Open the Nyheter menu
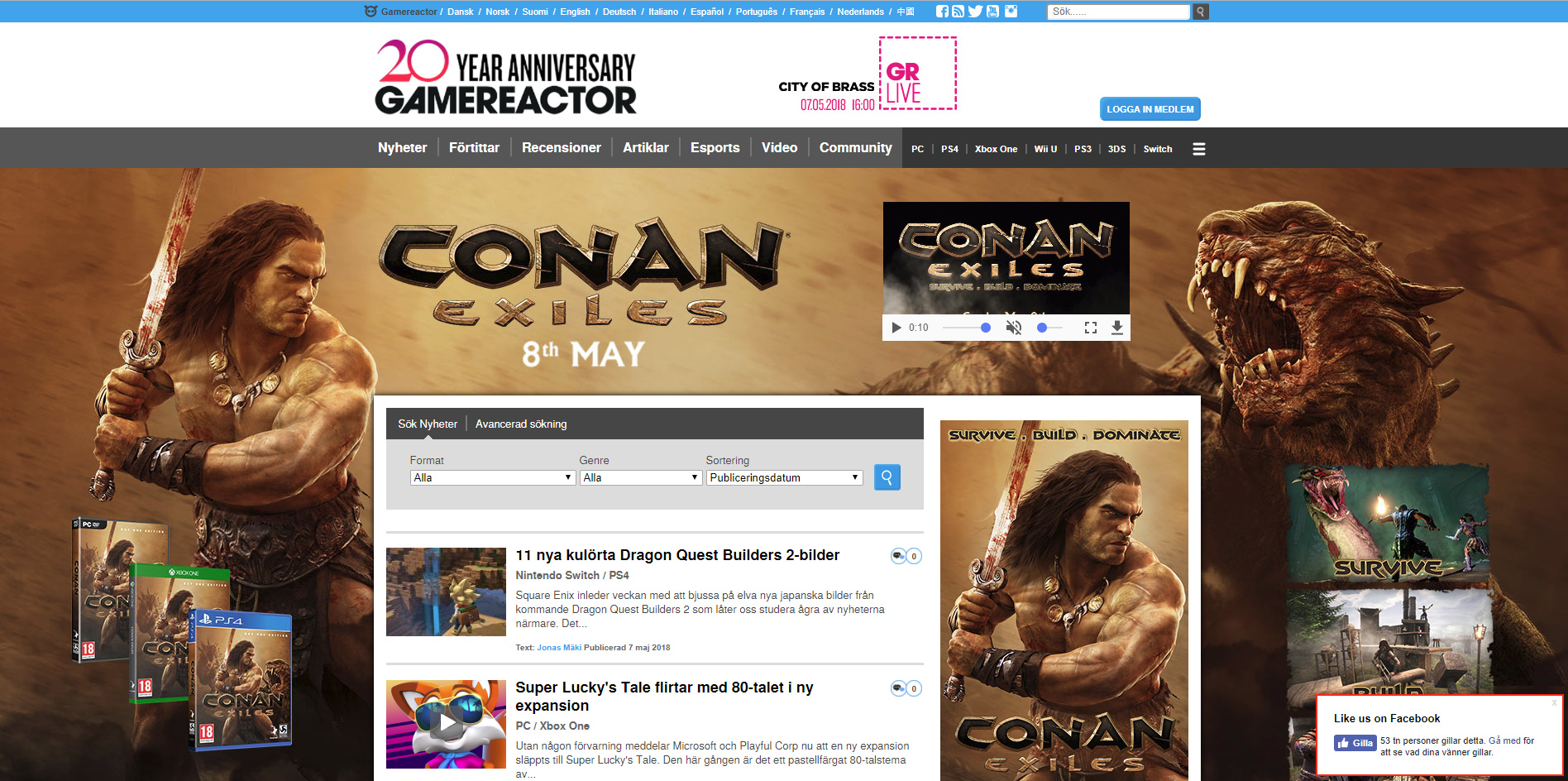This screenshot has width=1568, height=781. tap(402, 147)
